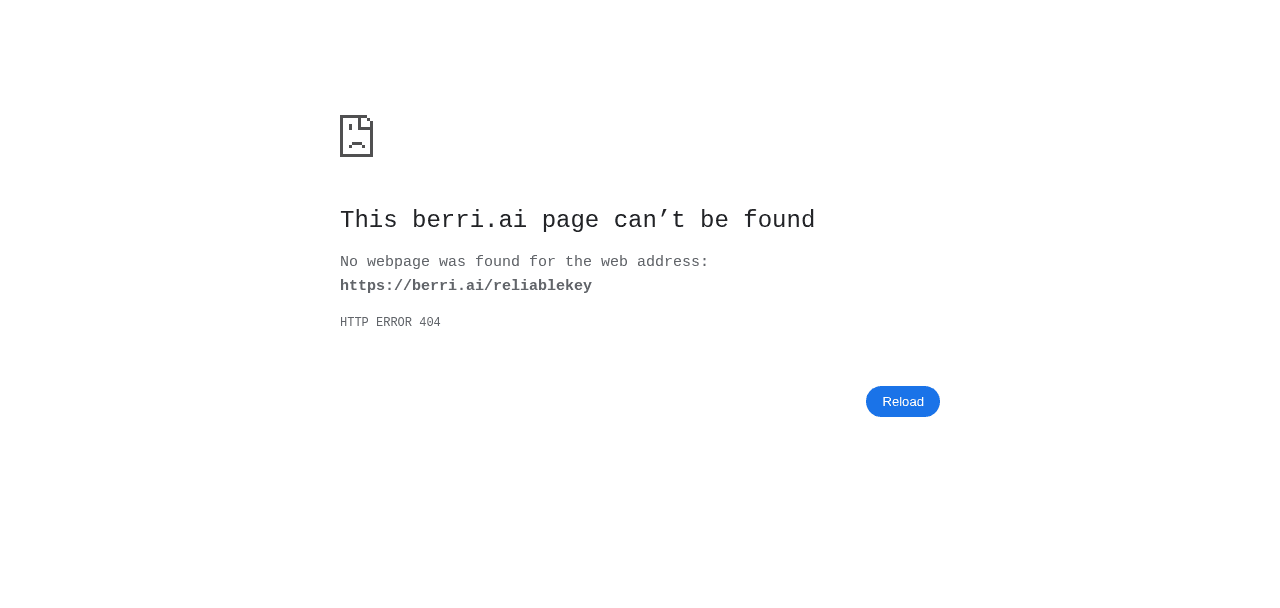Screen dimensions: 1280x608
Task: Click the sad page error icon
Action: pyautogui.click(x=356, y=136)
